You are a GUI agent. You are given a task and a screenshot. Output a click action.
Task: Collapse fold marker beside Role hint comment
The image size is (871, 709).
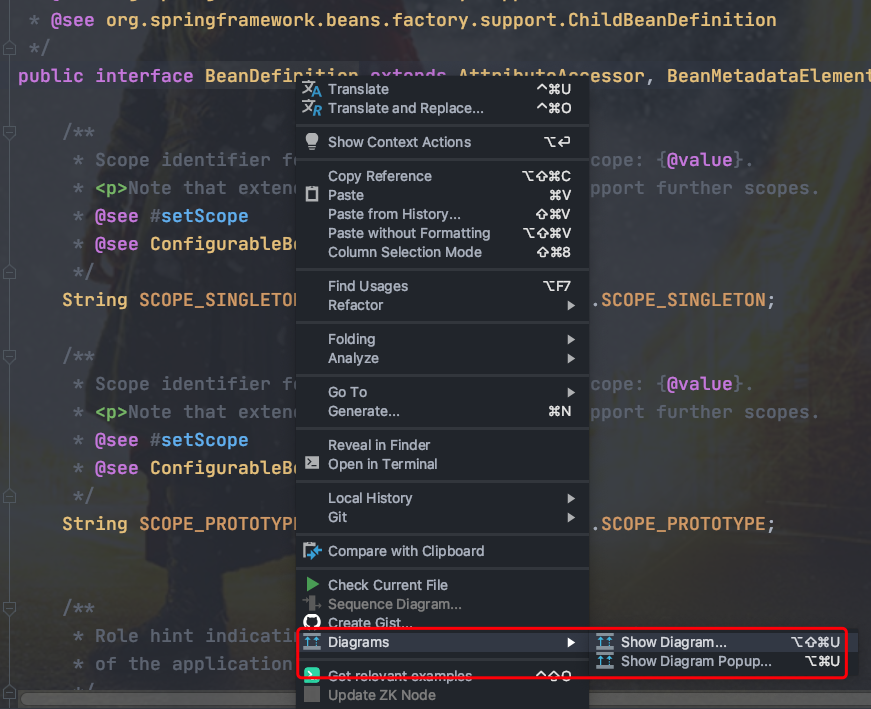pyautogui.click(x=9, y=608)
